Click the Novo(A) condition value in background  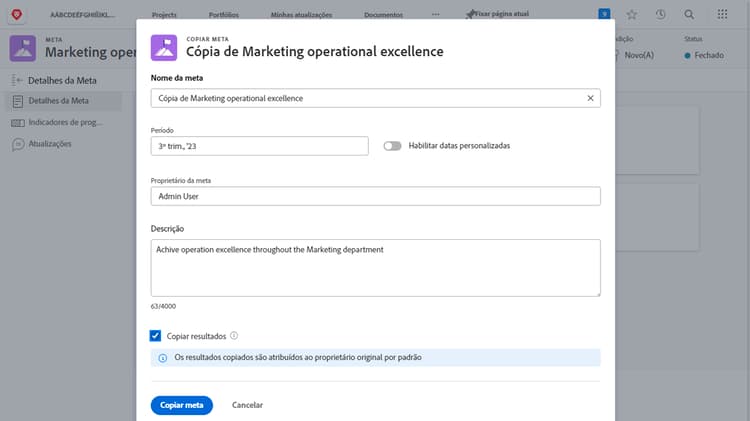[x=639, y=55]
